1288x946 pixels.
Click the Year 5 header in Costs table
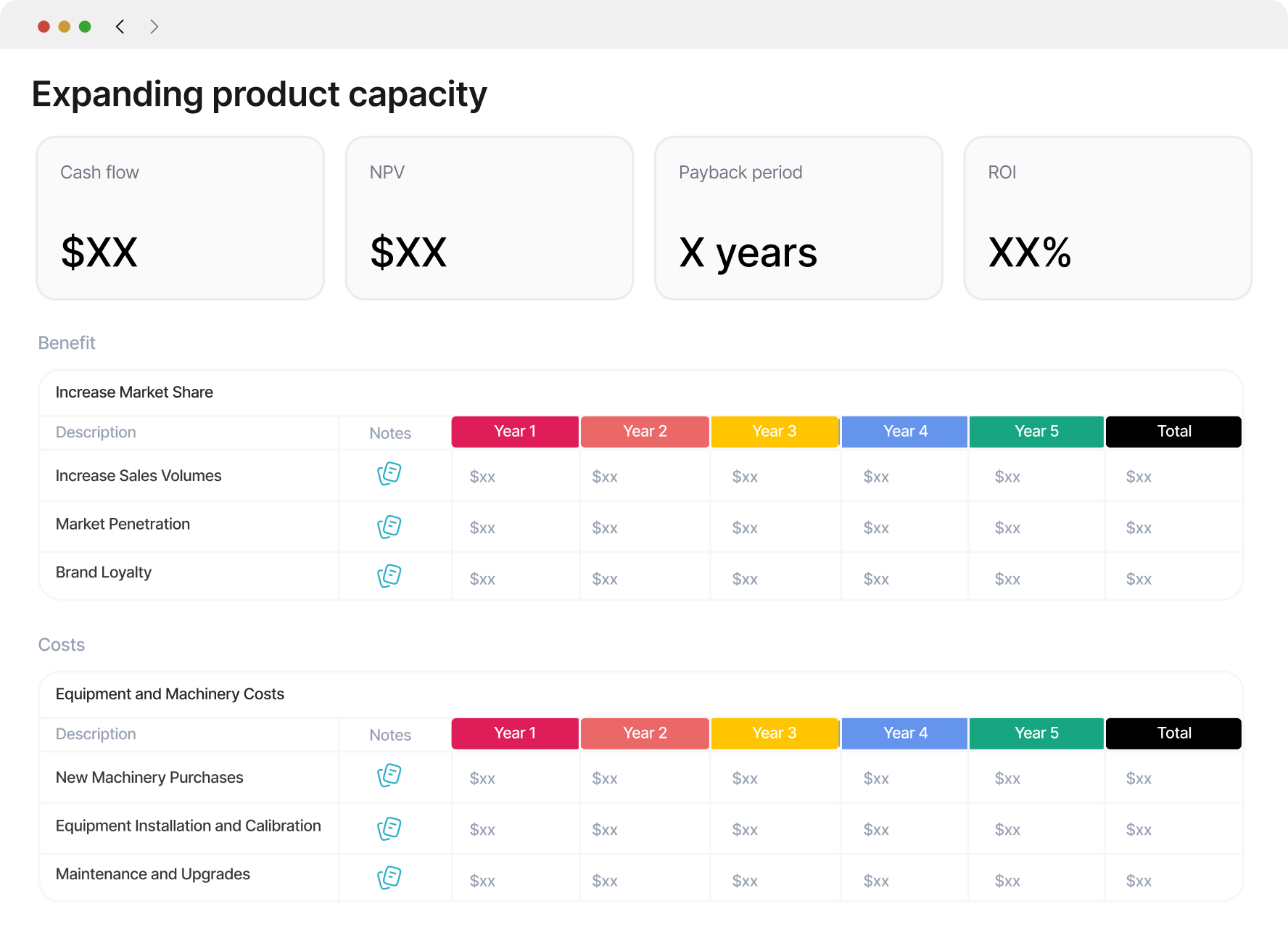[1036, 733]
